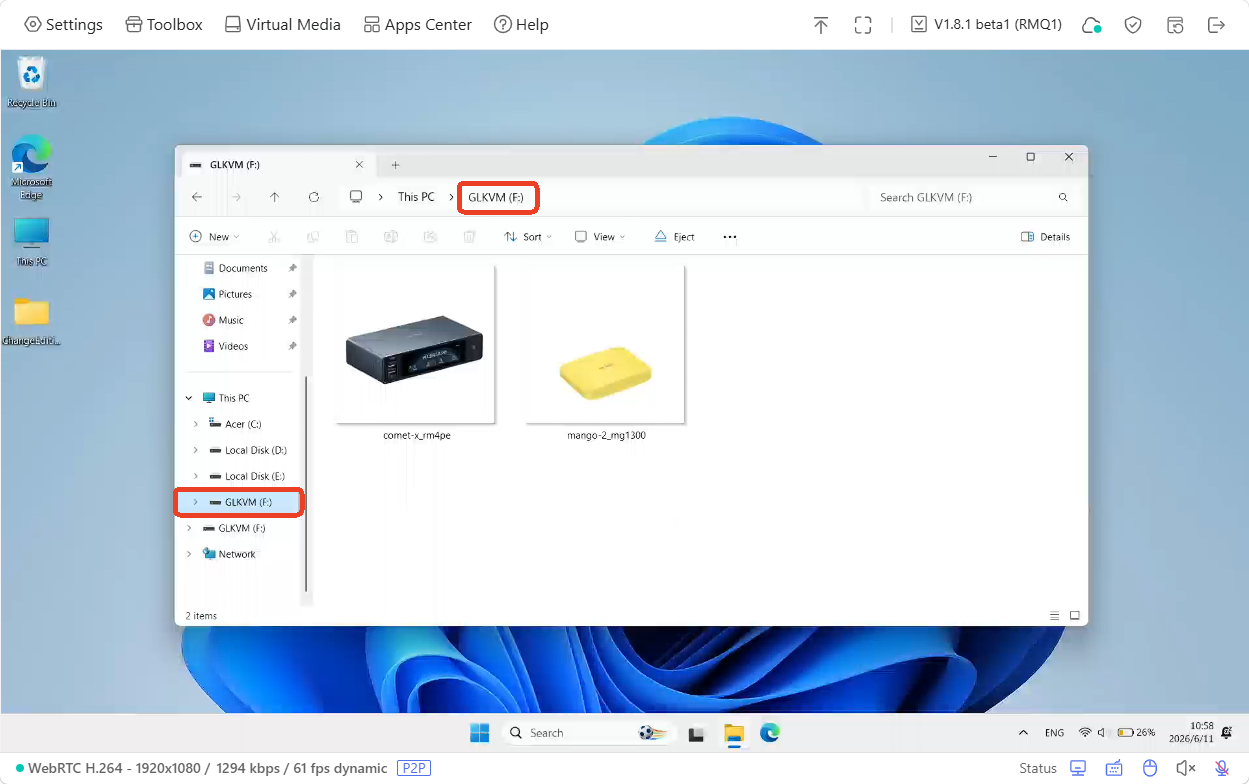
Task: Click the keyboard status icon in bottom bar
Action: click(1114, 768)
